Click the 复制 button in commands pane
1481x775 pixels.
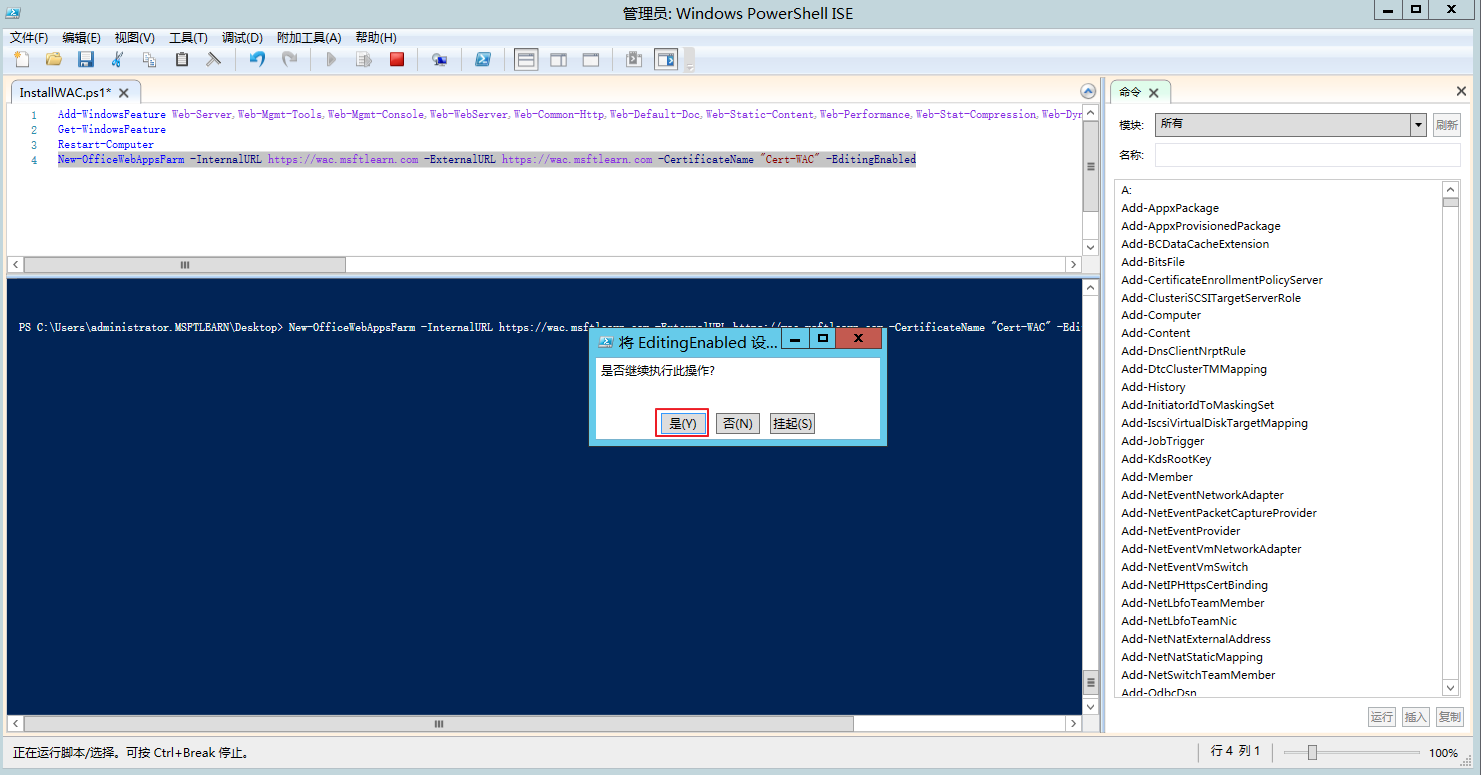1448,717
